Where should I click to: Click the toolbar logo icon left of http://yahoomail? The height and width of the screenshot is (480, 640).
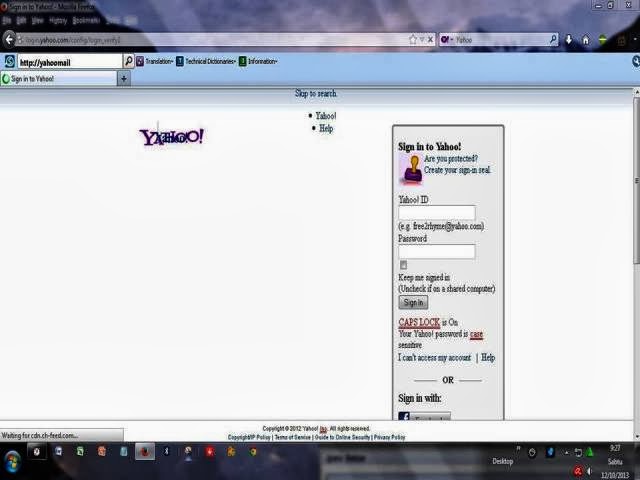(9, 61)
